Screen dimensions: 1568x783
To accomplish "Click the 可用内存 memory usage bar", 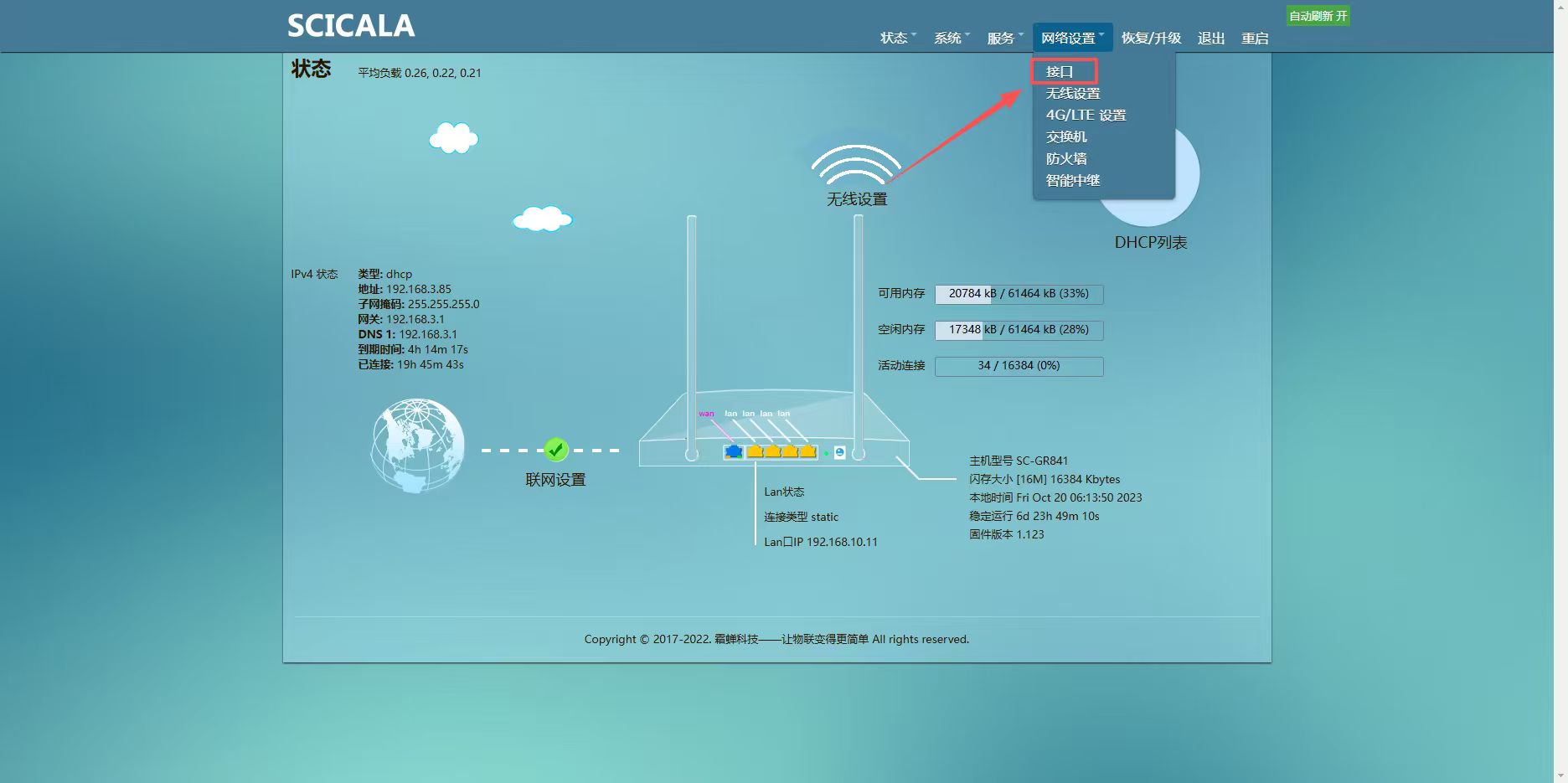I will [1019, 294].
